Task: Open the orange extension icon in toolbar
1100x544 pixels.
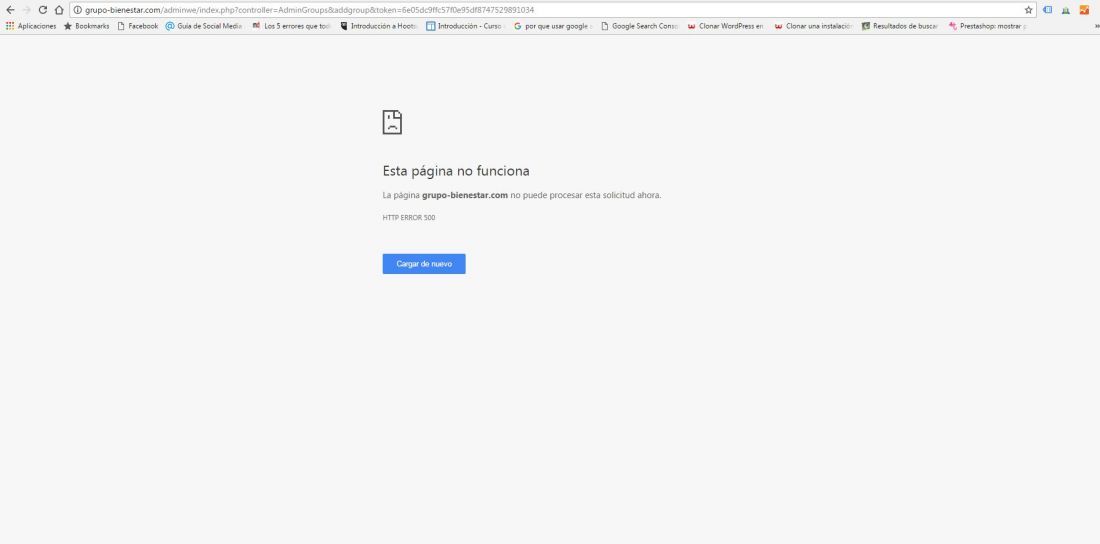Action: [1084, 10]
